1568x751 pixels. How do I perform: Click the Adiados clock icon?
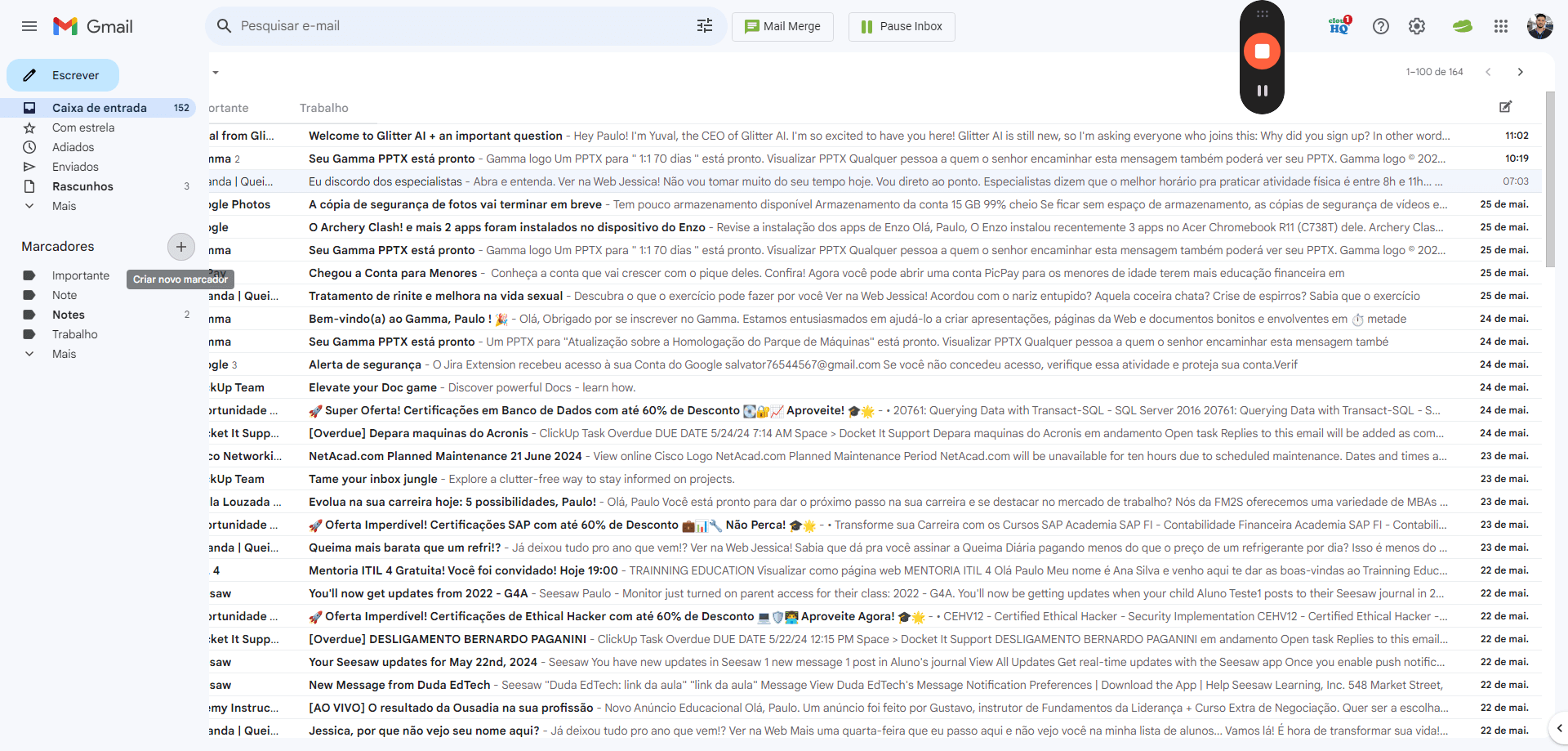29,147
